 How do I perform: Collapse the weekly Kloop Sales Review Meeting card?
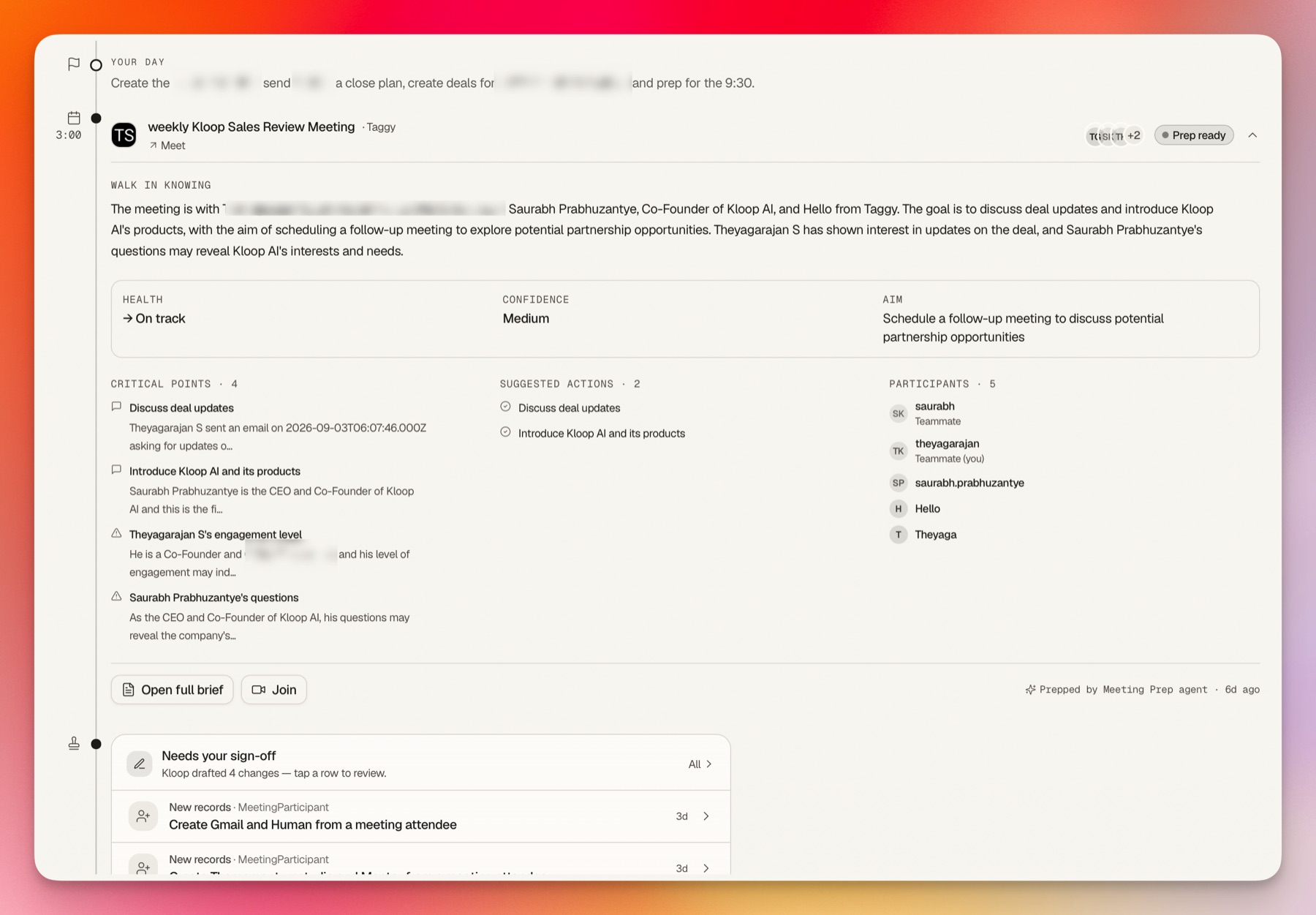[1252, 135]
